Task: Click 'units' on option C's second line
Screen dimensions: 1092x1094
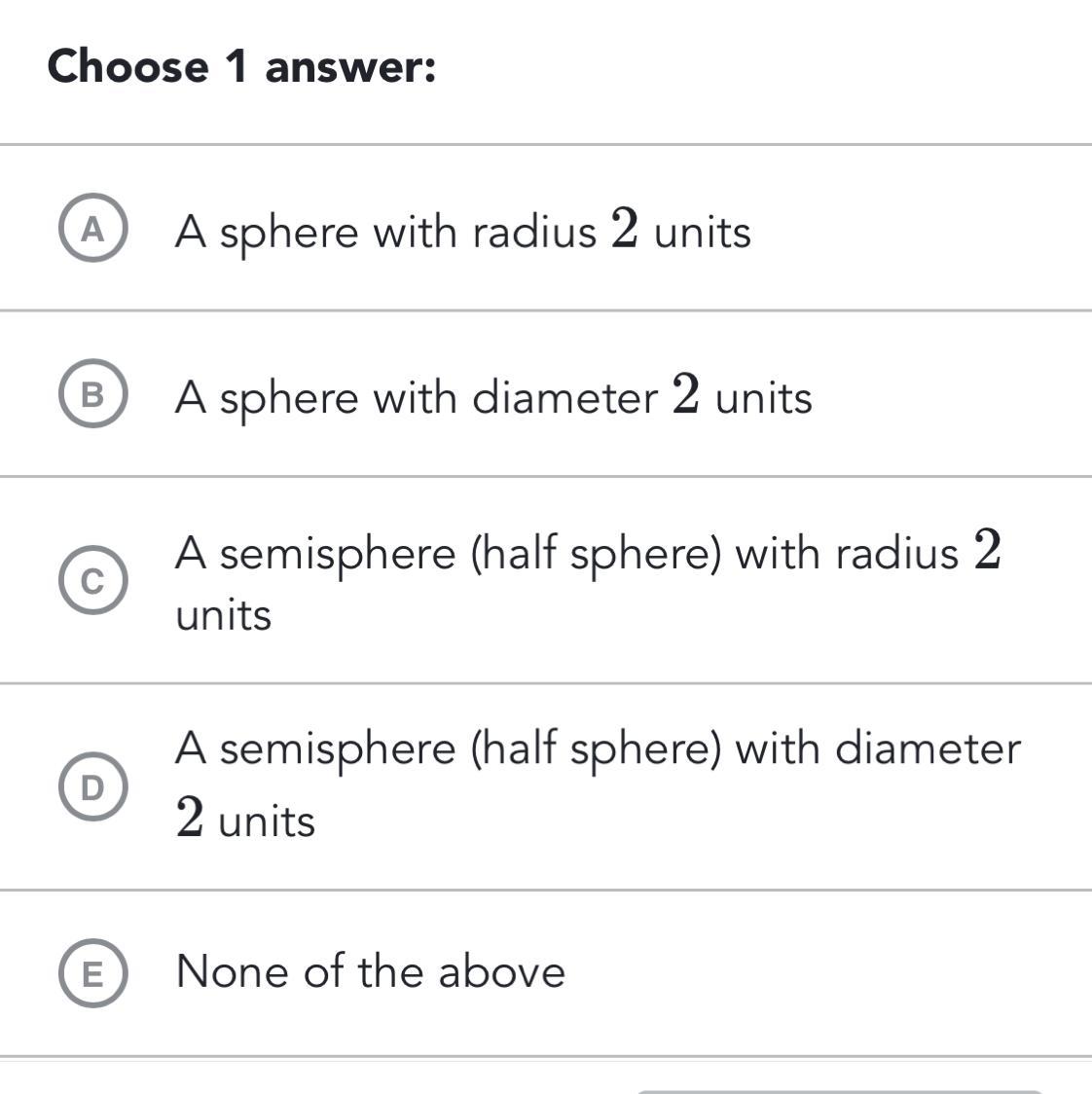Action: [223, 615]
